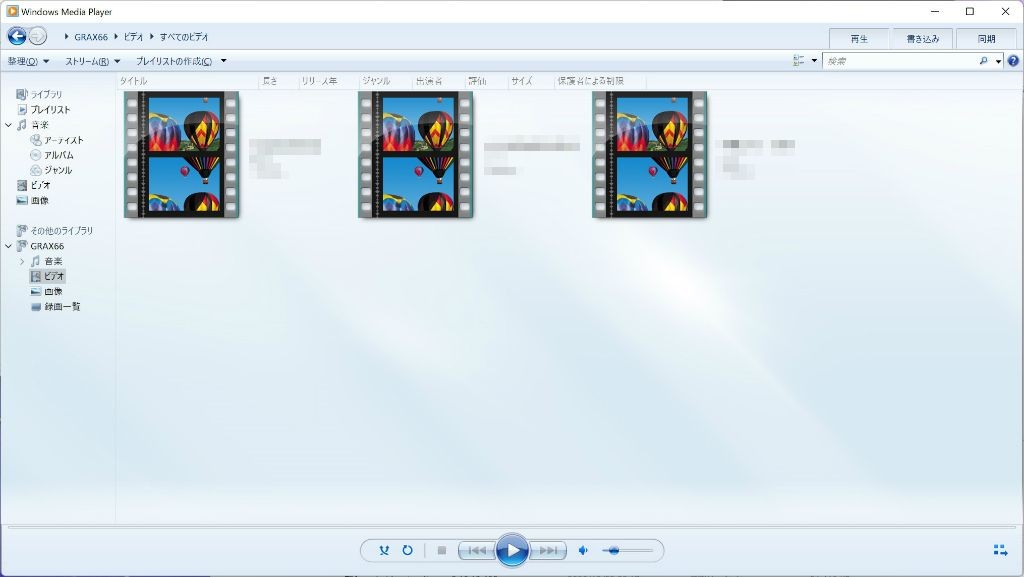Adjust the volume slider
1024x577 pixels.
tap(627, 550)
